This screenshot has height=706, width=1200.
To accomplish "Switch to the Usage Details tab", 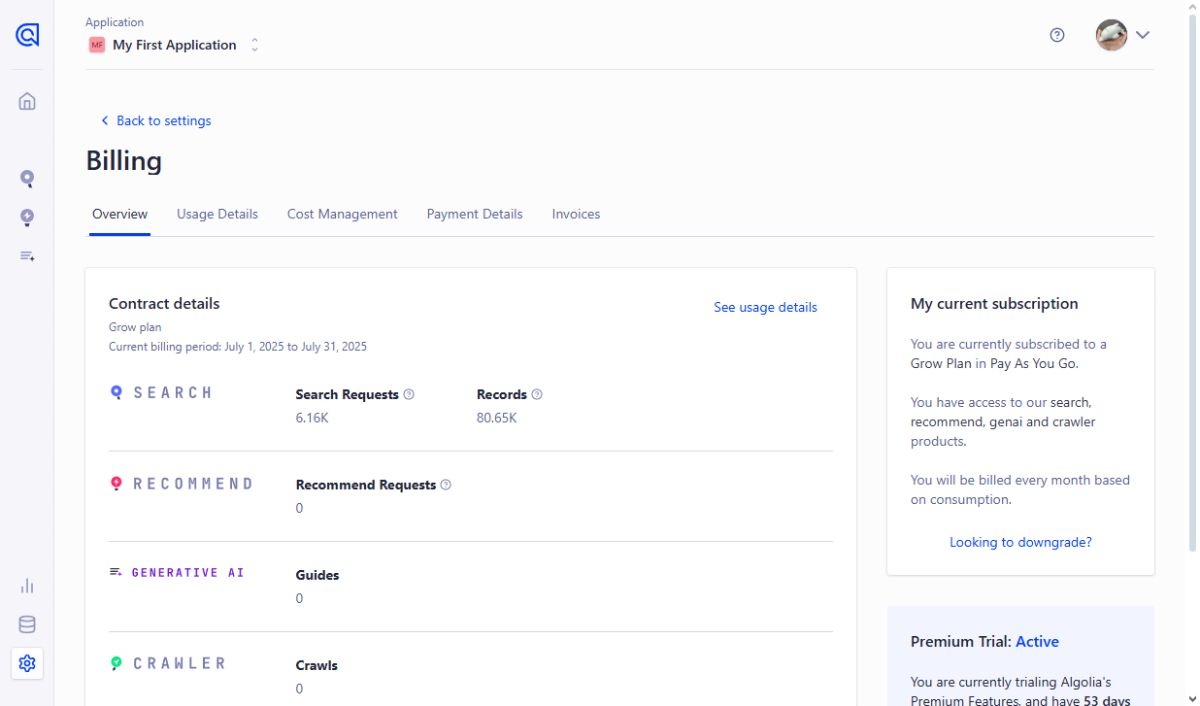I will [x=217, y=214].
